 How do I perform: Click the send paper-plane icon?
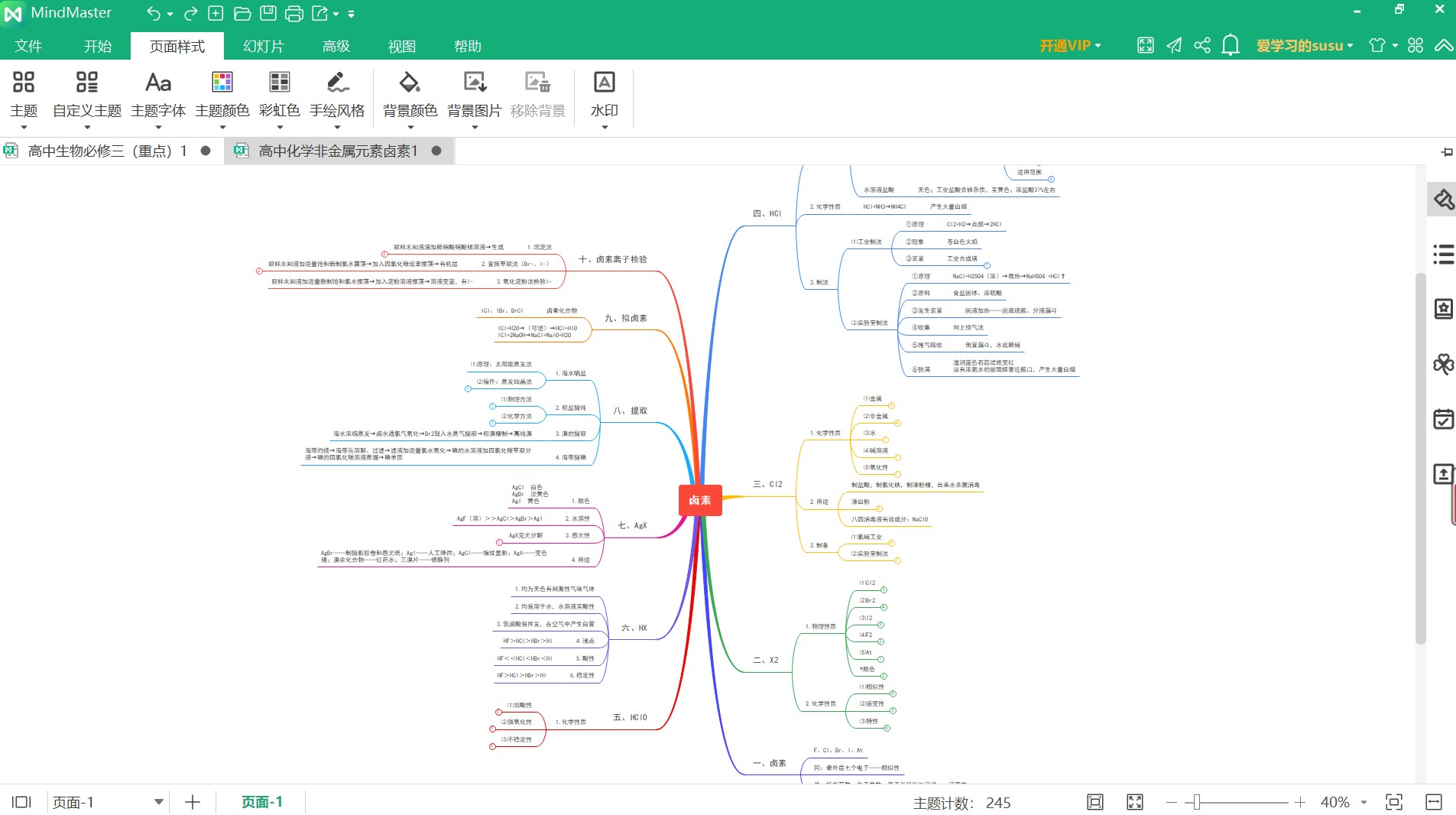pos(1174,45)
